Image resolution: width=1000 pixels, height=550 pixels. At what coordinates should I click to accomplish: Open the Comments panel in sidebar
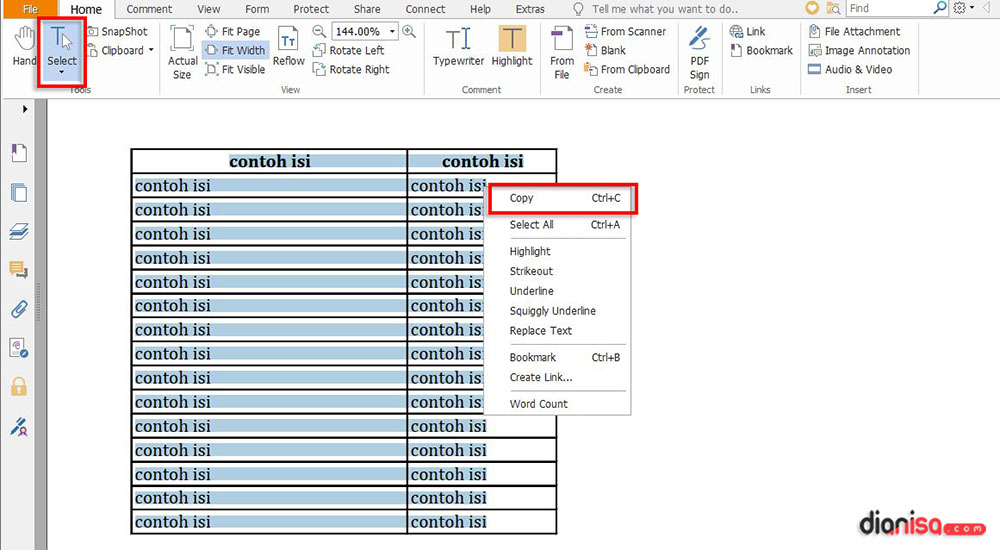click(19, 270)
